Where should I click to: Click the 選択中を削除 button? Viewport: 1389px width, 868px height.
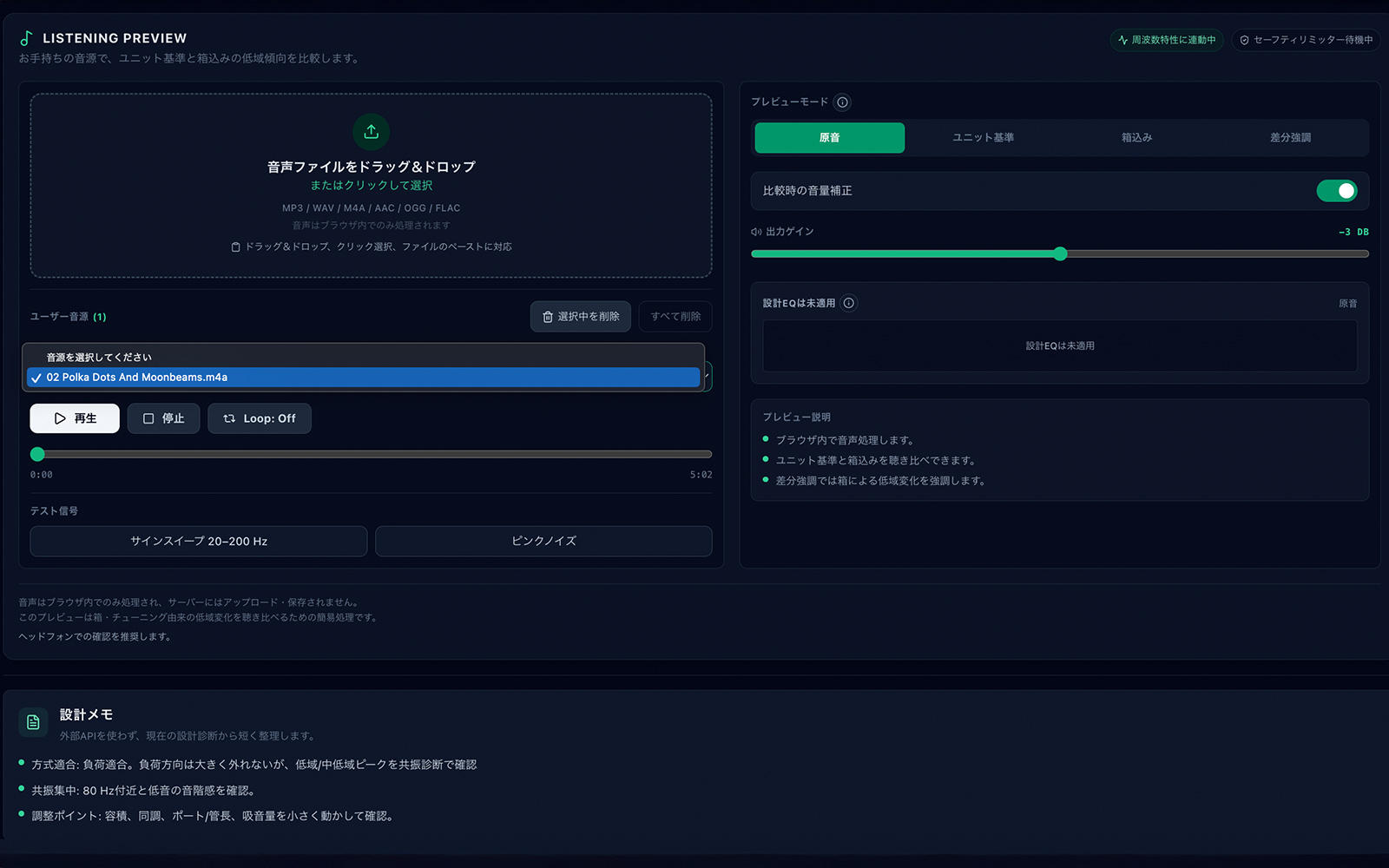581,317
